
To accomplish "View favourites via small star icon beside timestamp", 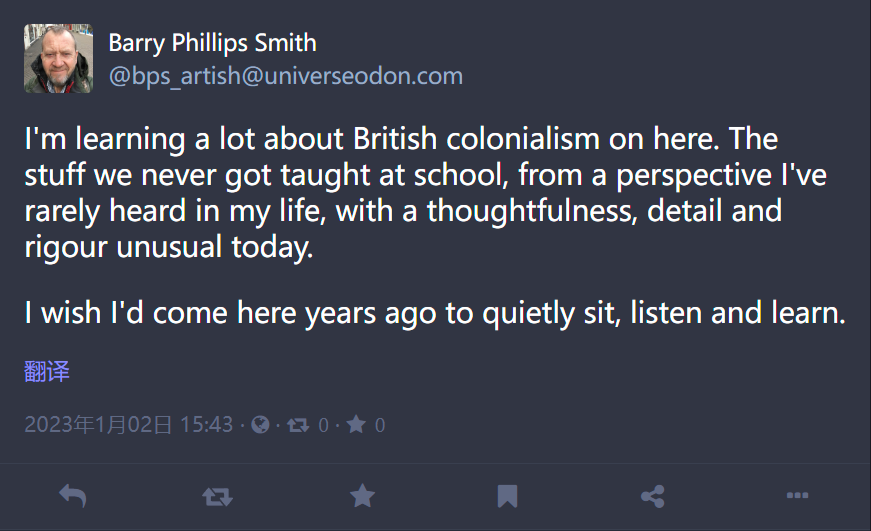I will (x=356, y=425).
